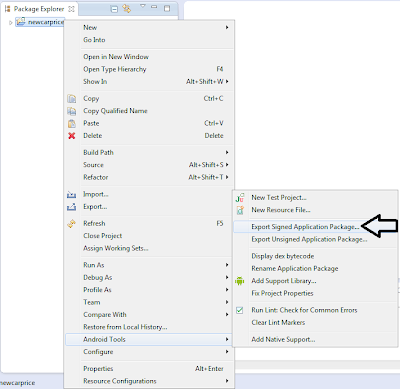This screenshot has height=389, width=400.
Task: Select Close Project
Action: click(149, 236)
